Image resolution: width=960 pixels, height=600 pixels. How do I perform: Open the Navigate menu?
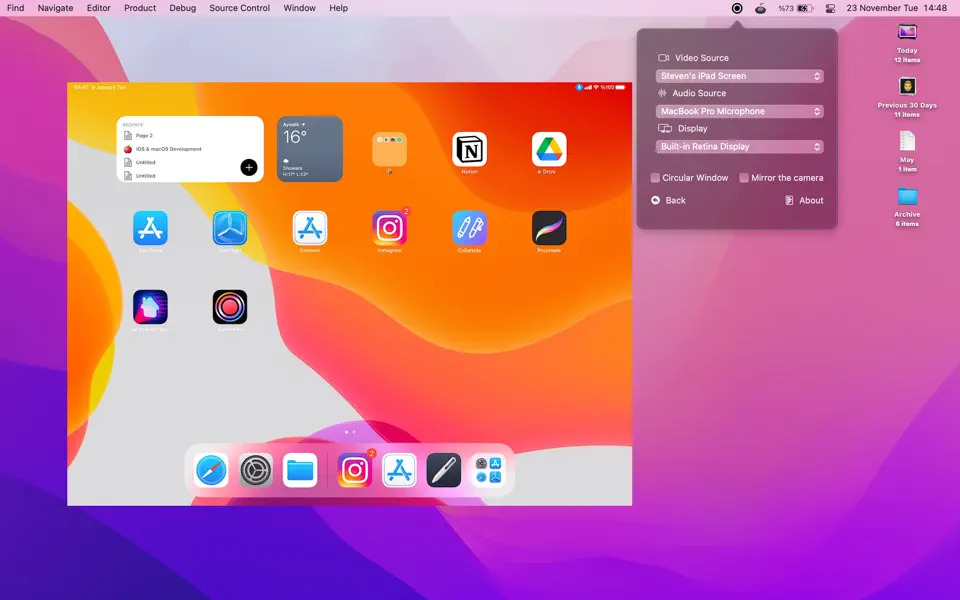click(55, 8)
